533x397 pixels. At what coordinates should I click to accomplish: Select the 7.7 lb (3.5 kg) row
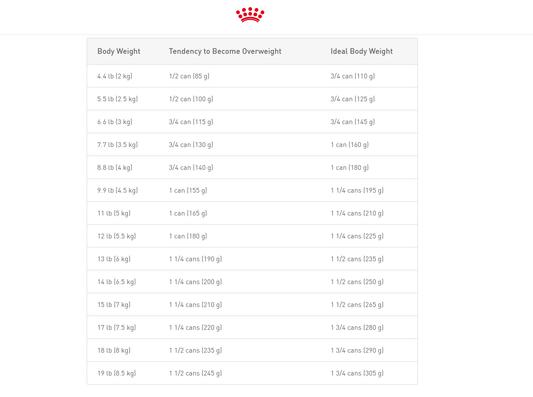pos(252,145)
